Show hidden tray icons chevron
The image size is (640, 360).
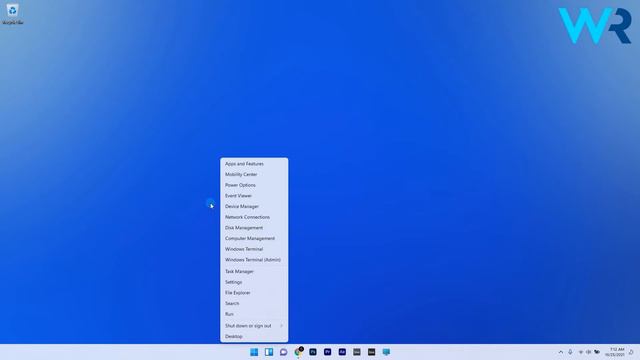(560, 352)
